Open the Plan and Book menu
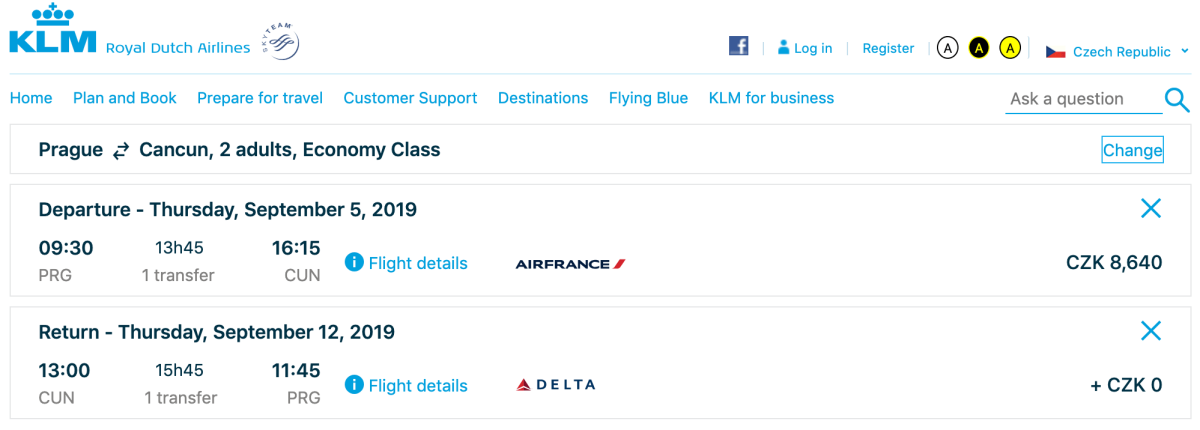This screenshot has width=1200, height=430. (125, 98)
